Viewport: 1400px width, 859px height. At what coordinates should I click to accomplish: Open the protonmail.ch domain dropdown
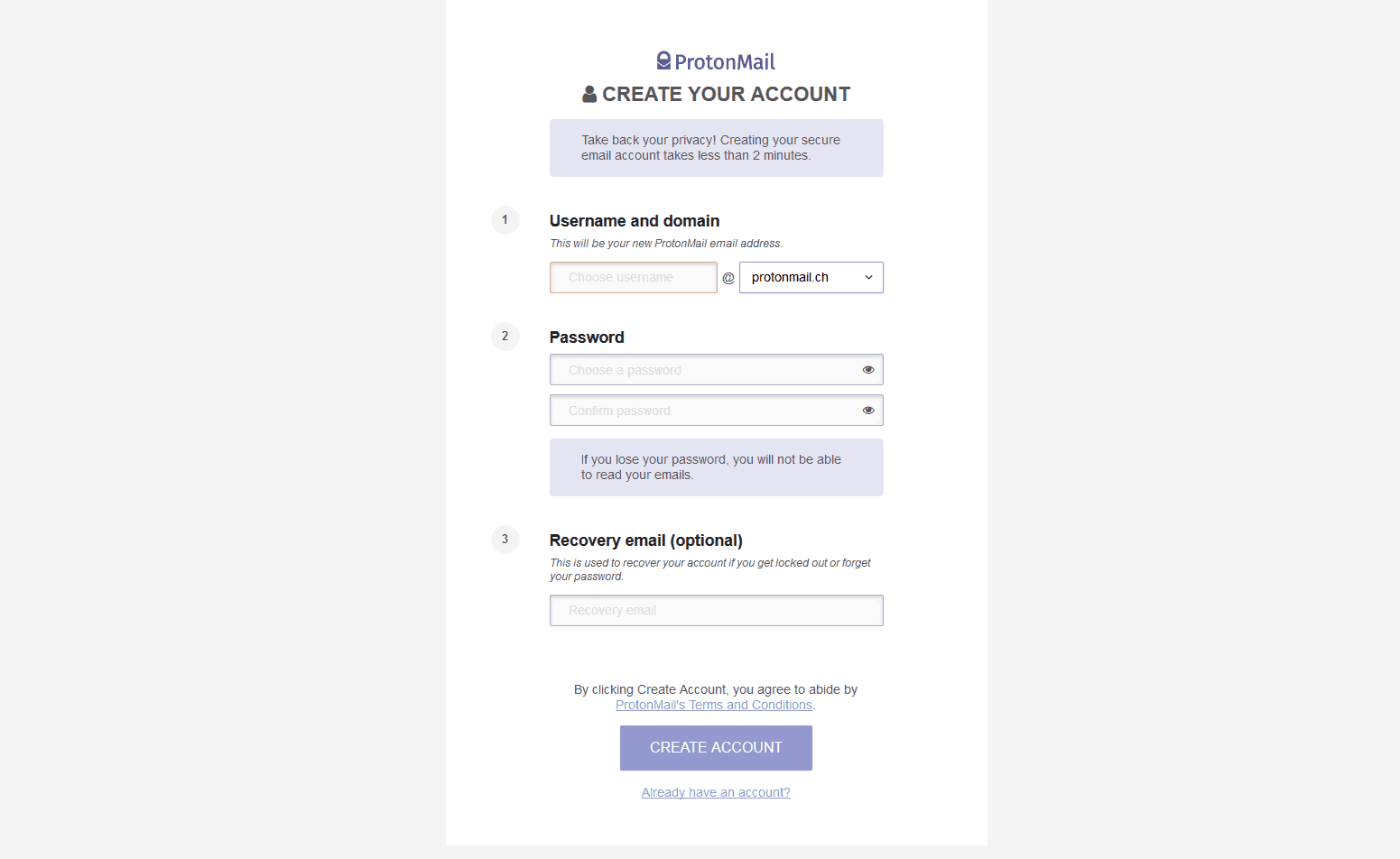pos(811,277)
